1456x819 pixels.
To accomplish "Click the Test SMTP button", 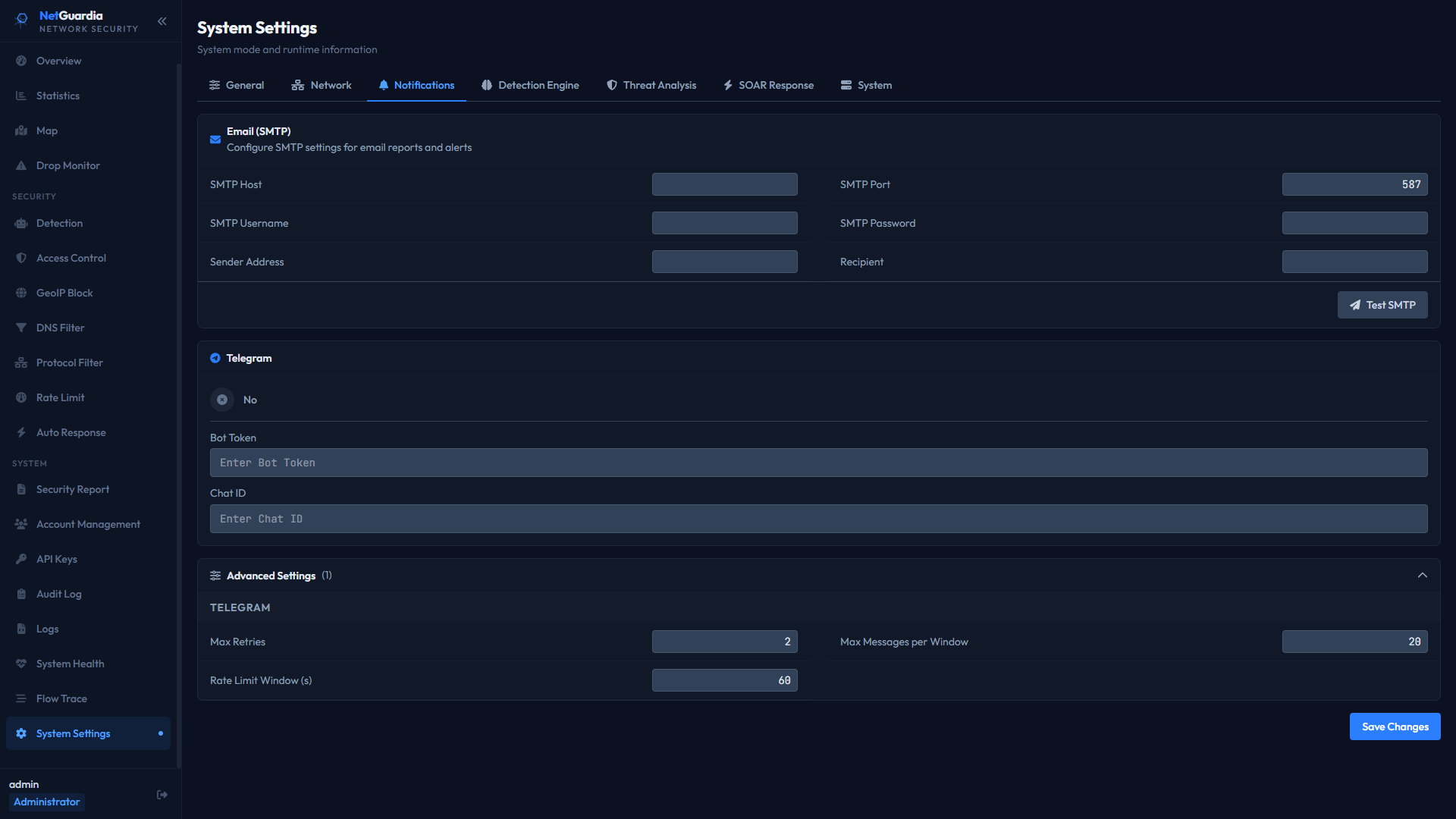I will click(1382, 305).
